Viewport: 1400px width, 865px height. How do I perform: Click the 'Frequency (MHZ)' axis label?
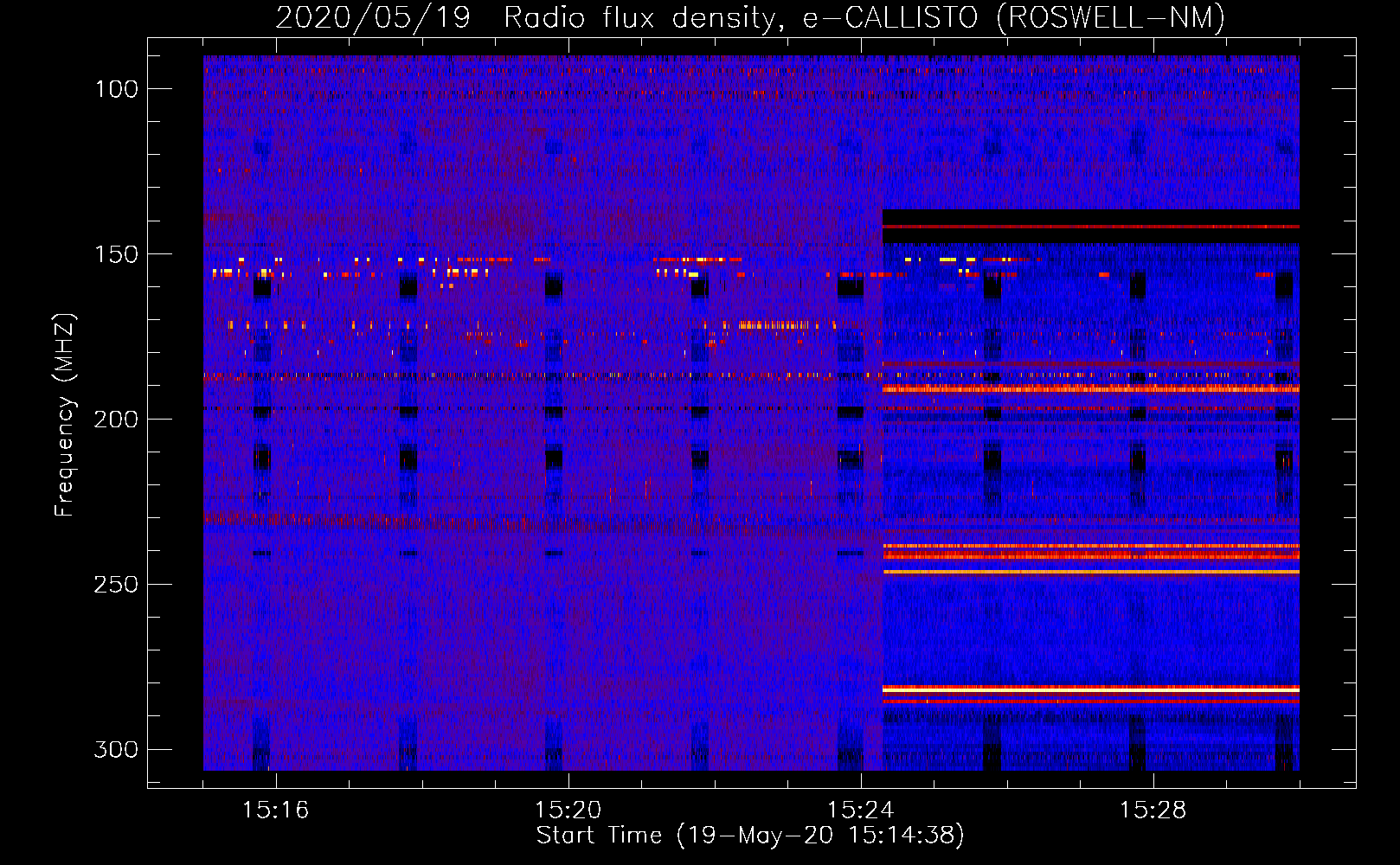[x=65, y=415]
